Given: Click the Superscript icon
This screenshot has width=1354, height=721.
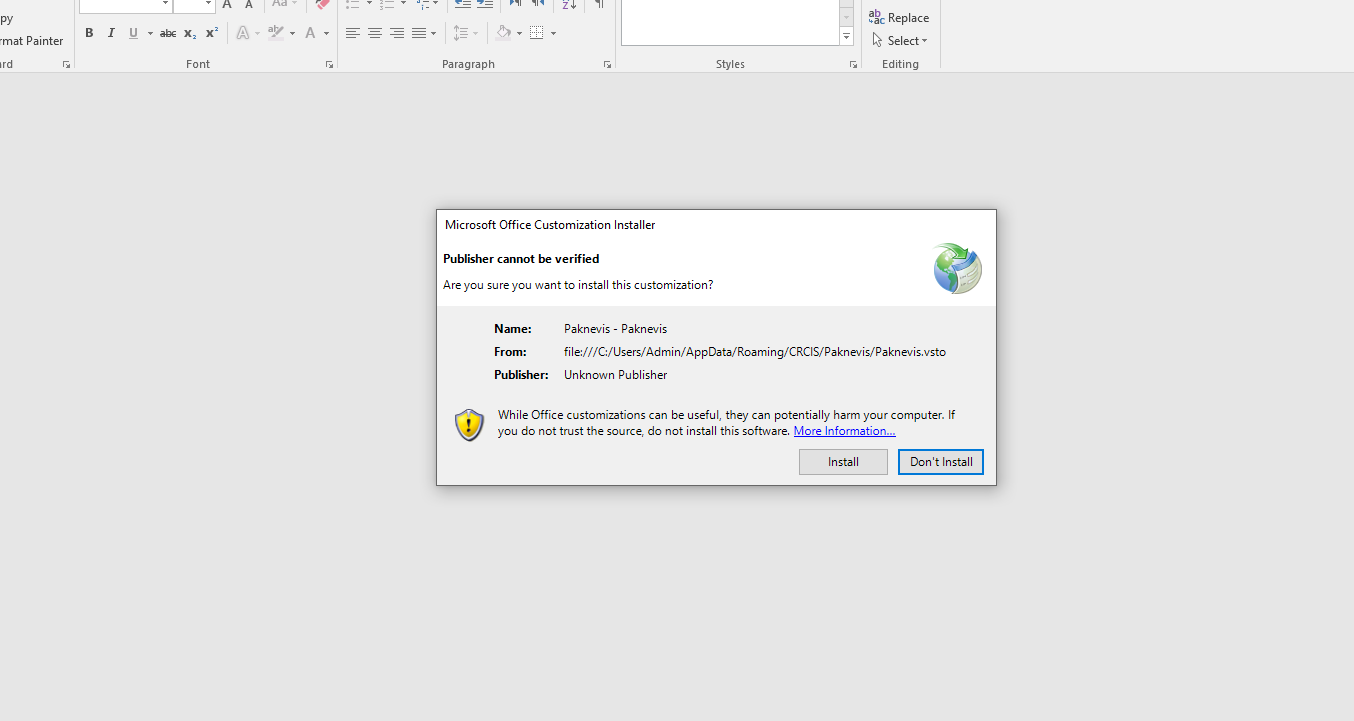Looking at the screenshot, I should coord(212,33).
